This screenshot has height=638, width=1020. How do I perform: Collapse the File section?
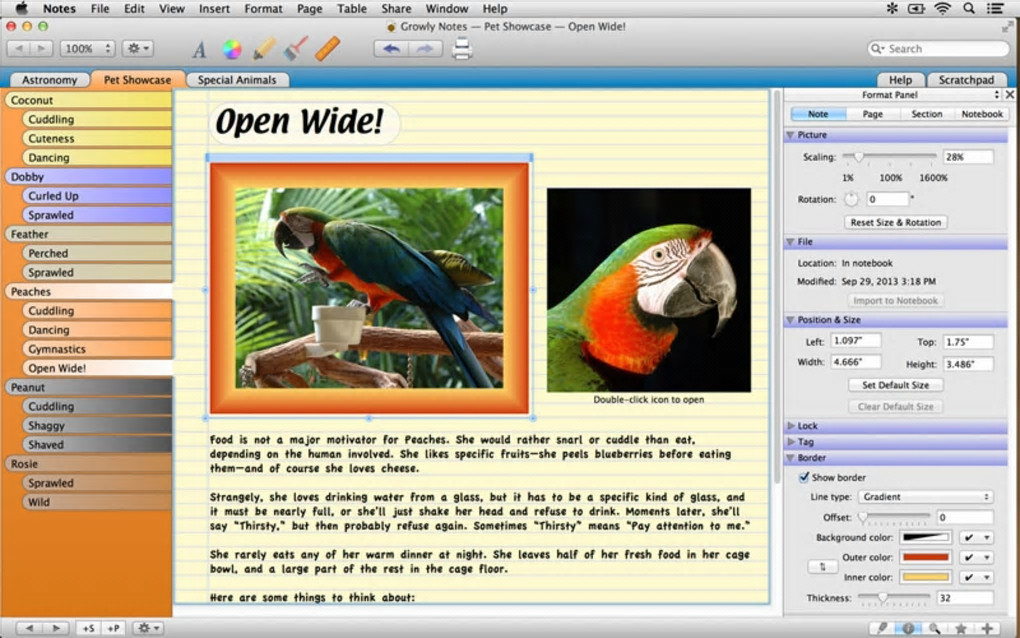(790, 241)
